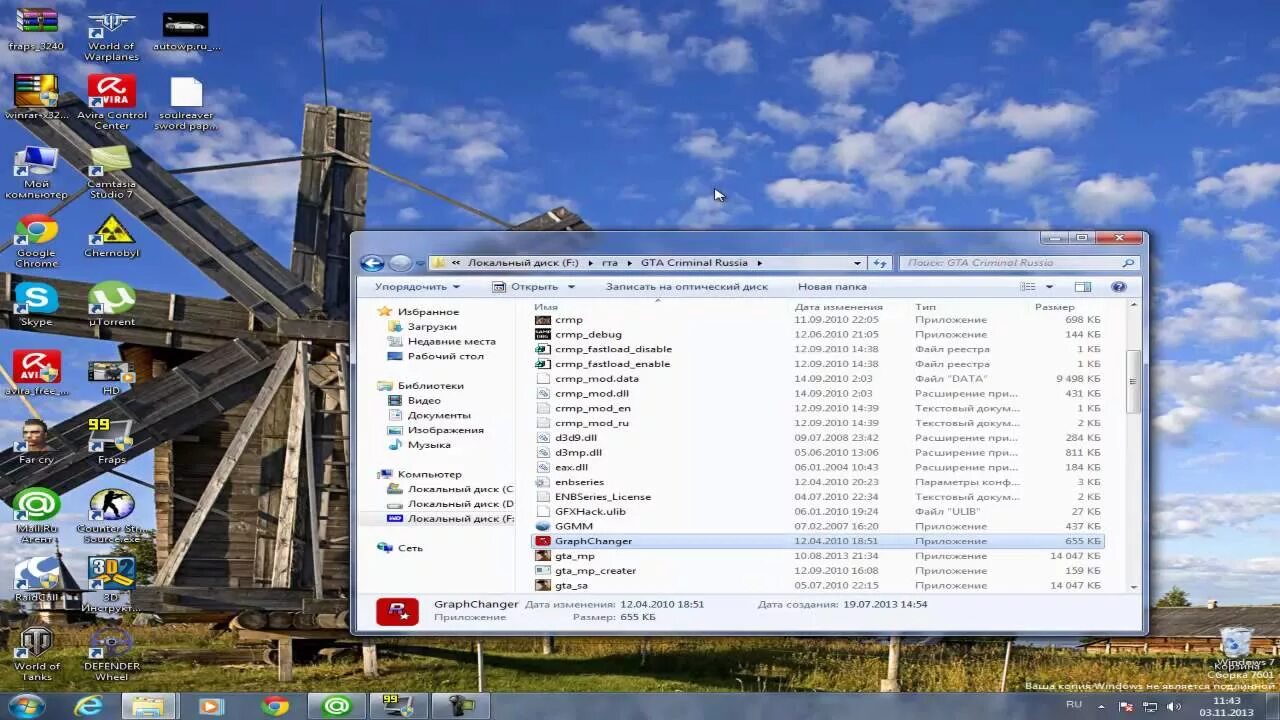Image resolution: width=1280 pixels, height=720 pixels.
Task: Launch Google Chrome from the desktop
Action: tap(36, 242)
